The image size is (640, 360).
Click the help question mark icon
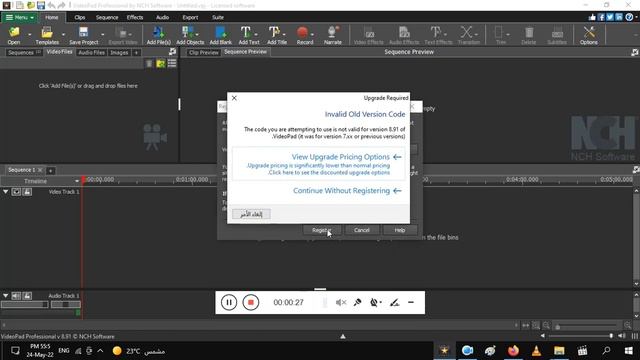(629, 17)
